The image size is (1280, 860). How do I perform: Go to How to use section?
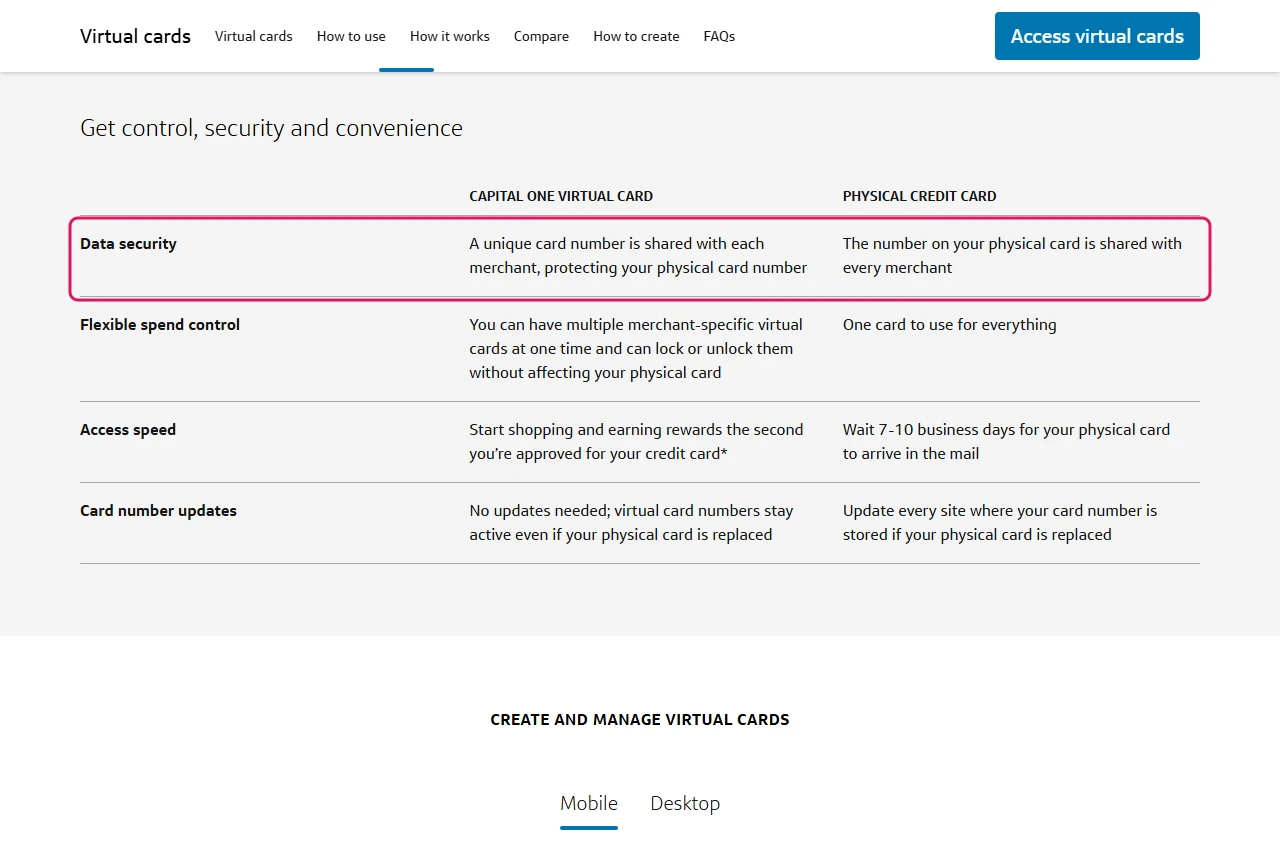(351, 36)
